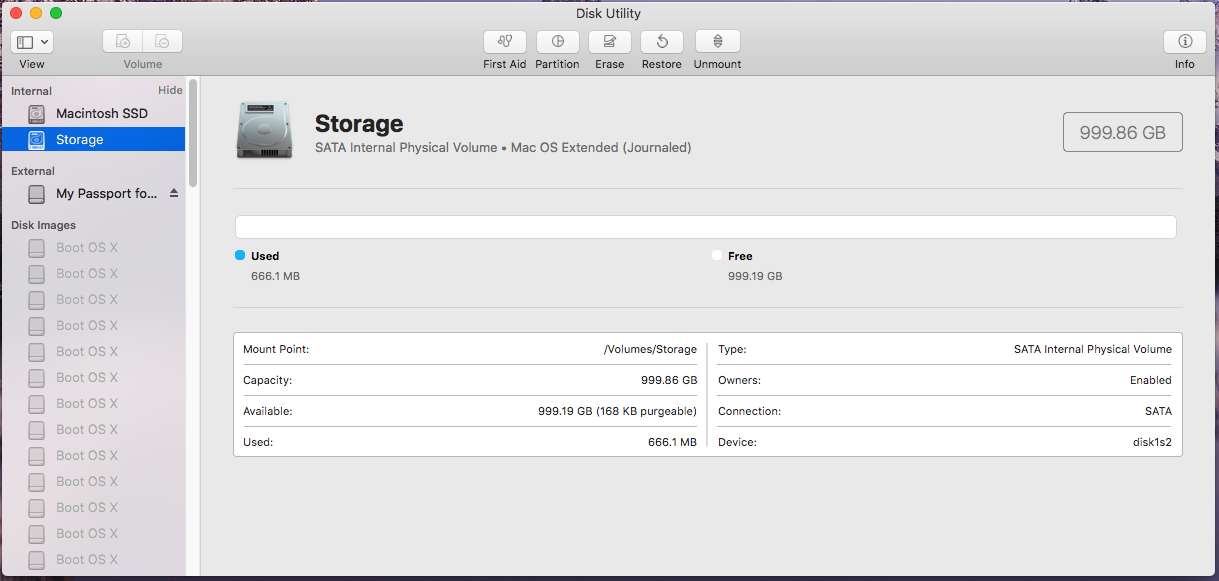Image resolution: width=1219 pixels, height=581 pixels.
Task: Open the View sidebar options dropdown
Action: tap(32, 42)
